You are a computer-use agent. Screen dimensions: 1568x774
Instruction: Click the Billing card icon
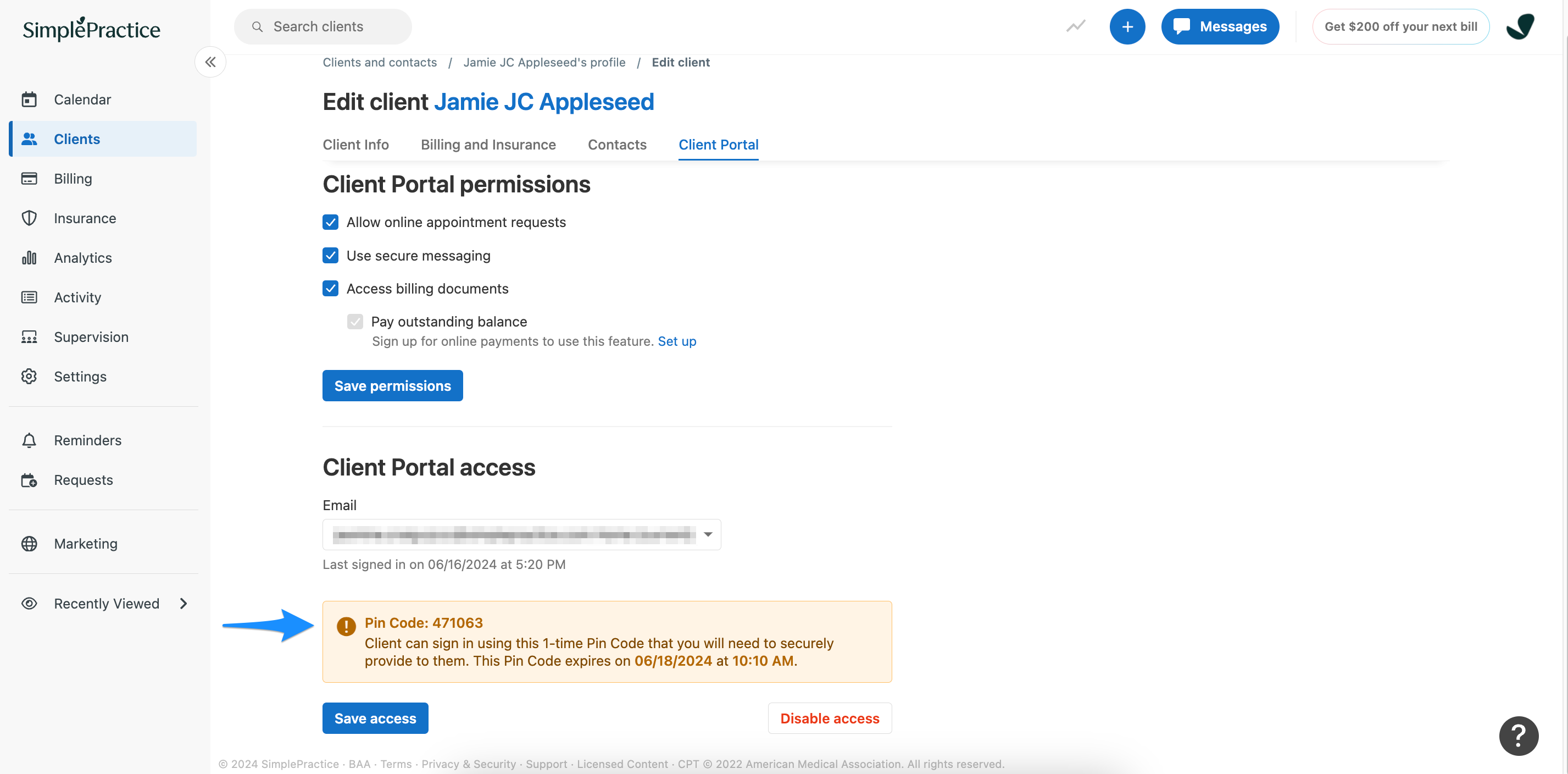click(x=29, y=179)
